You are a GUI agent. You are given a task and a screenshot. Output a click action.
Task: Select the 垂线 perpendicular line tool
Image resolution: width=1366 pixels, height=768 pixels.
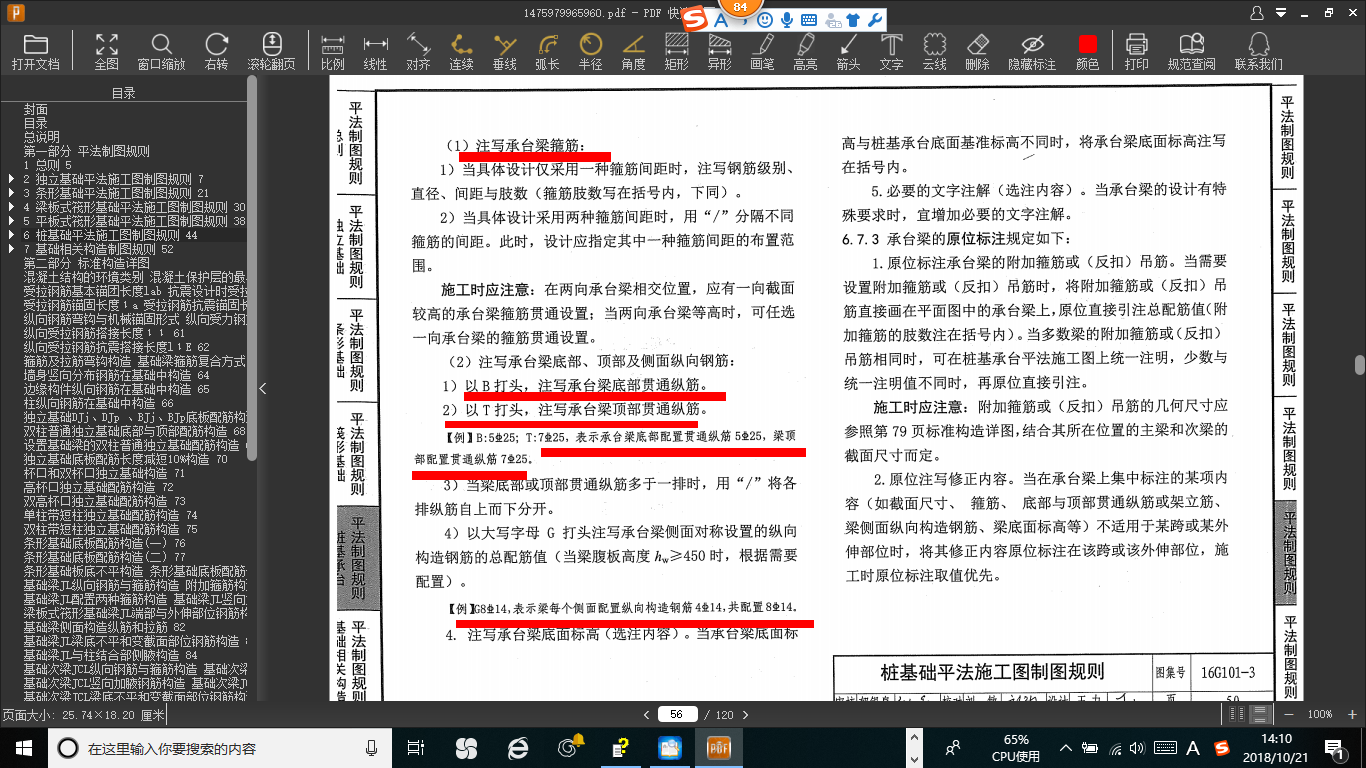[504, 52]
